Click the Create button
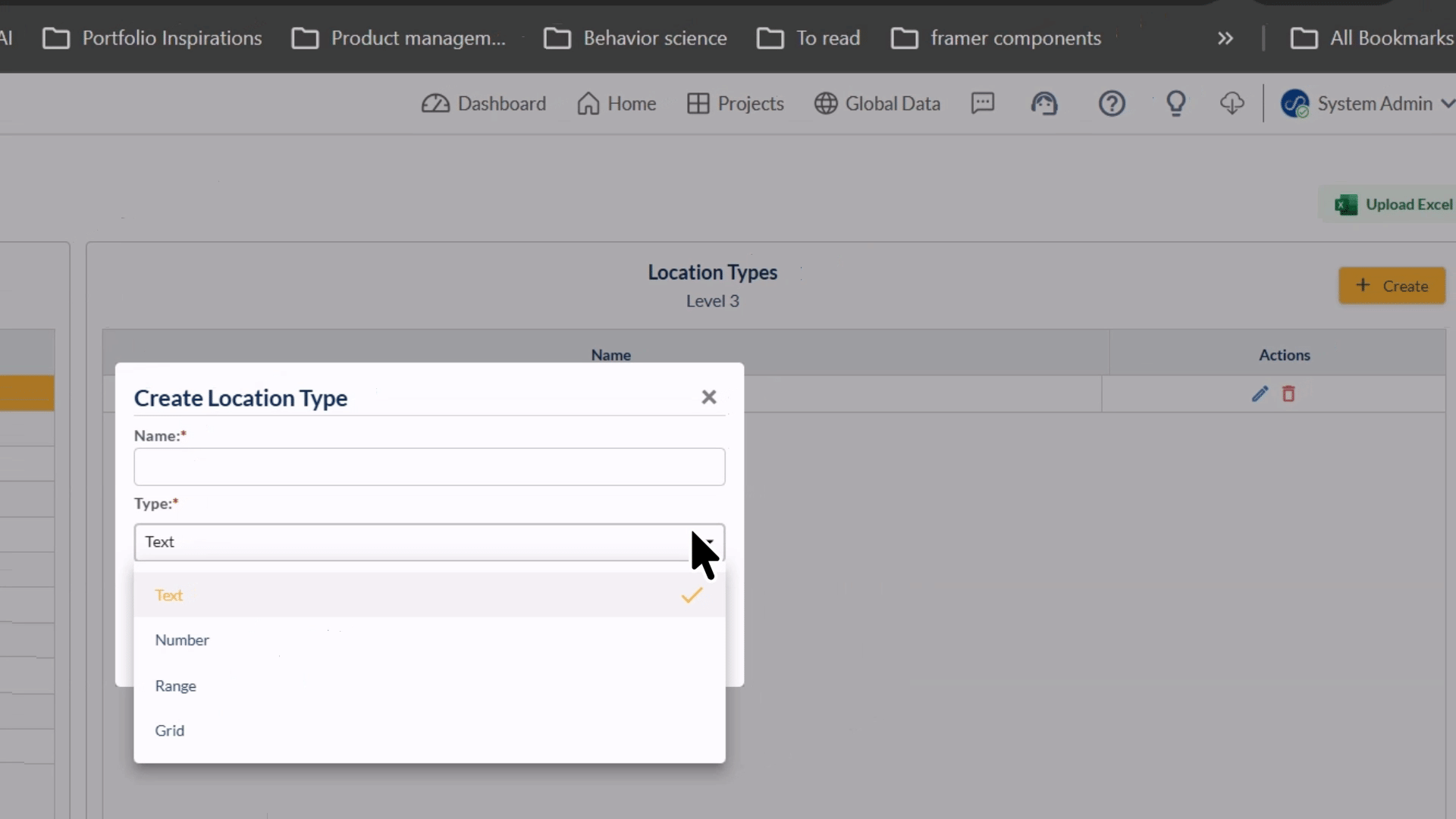This screenshot has width=1456, height=819. (x=1392, y=286)
